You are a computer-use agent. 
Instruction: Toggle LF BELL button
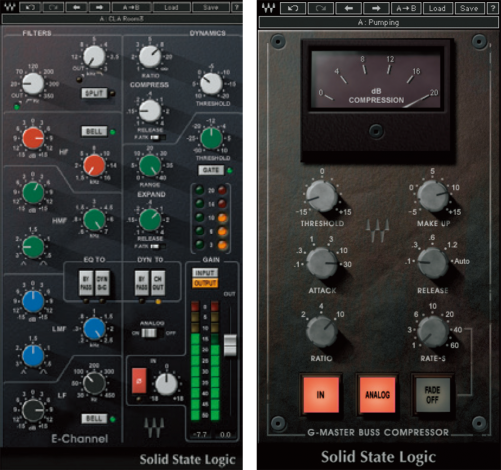[x=94, y=419]
